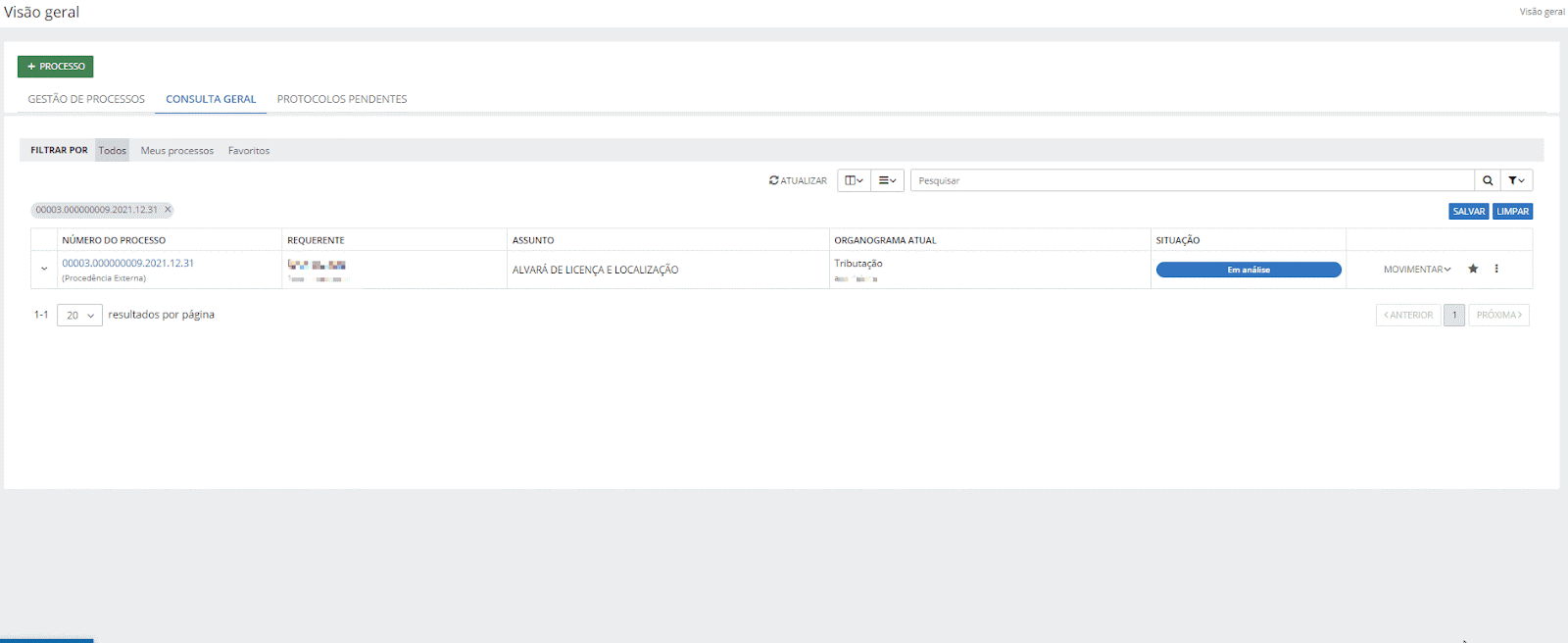Filter by Favoritos
Viewport: 1568px width, 643px height.
249,151
